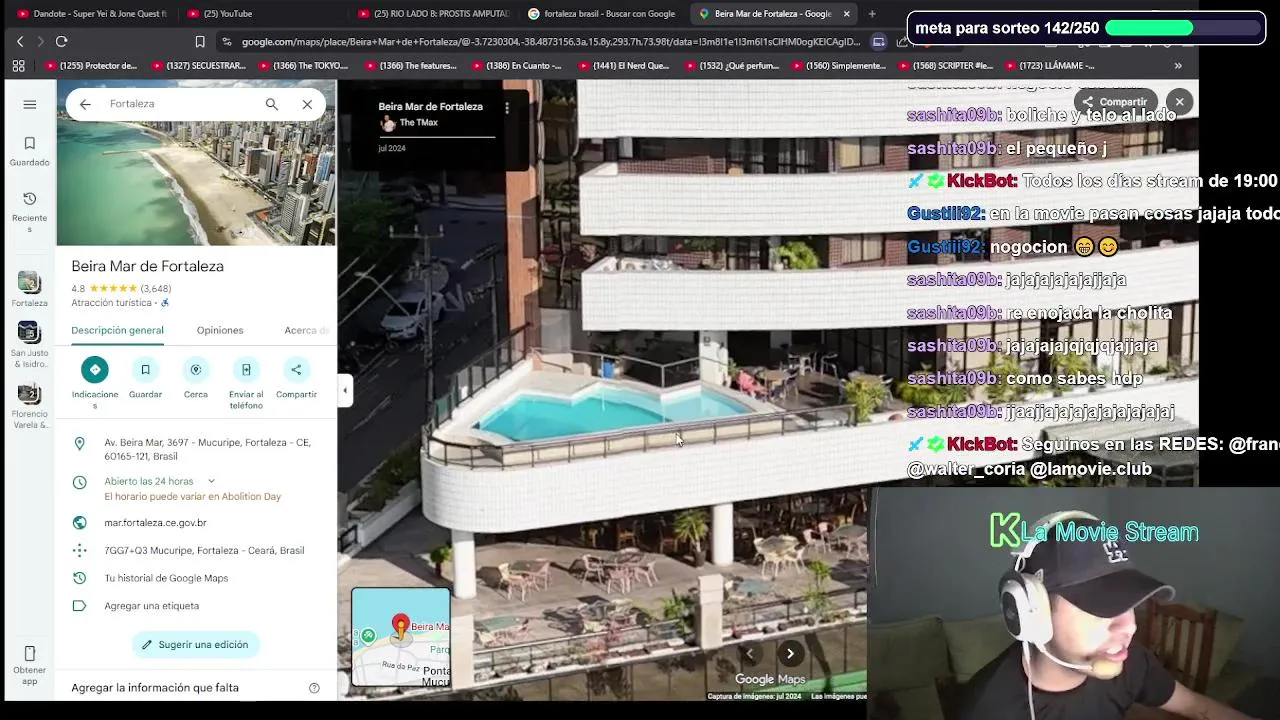The width and height of the screenshot is (1280, 720).
Task: Open mar.fortaleza.ce.gov.br website link
Action: pos(155,523)
